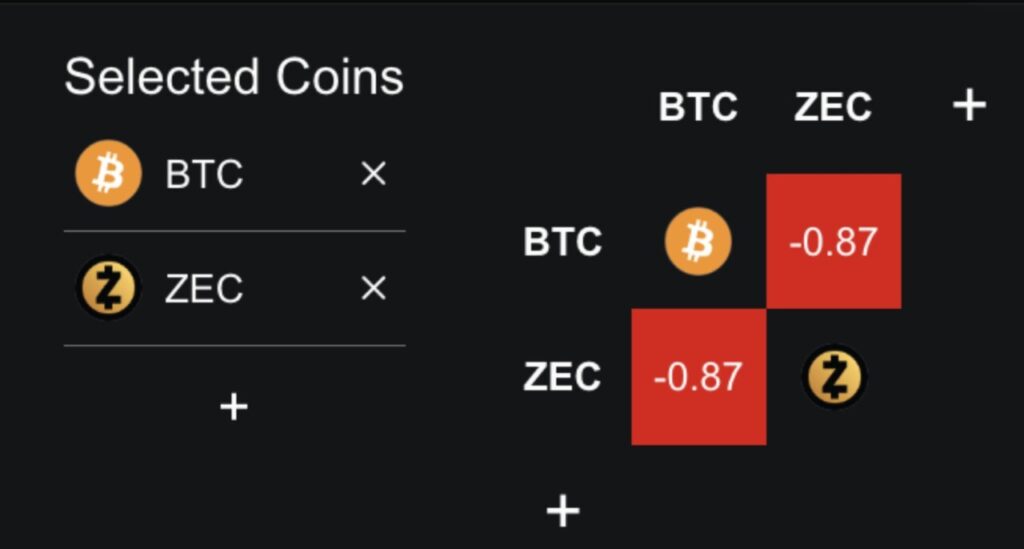
Task: Select the BTC row label in the matrix
Action: 563,242
